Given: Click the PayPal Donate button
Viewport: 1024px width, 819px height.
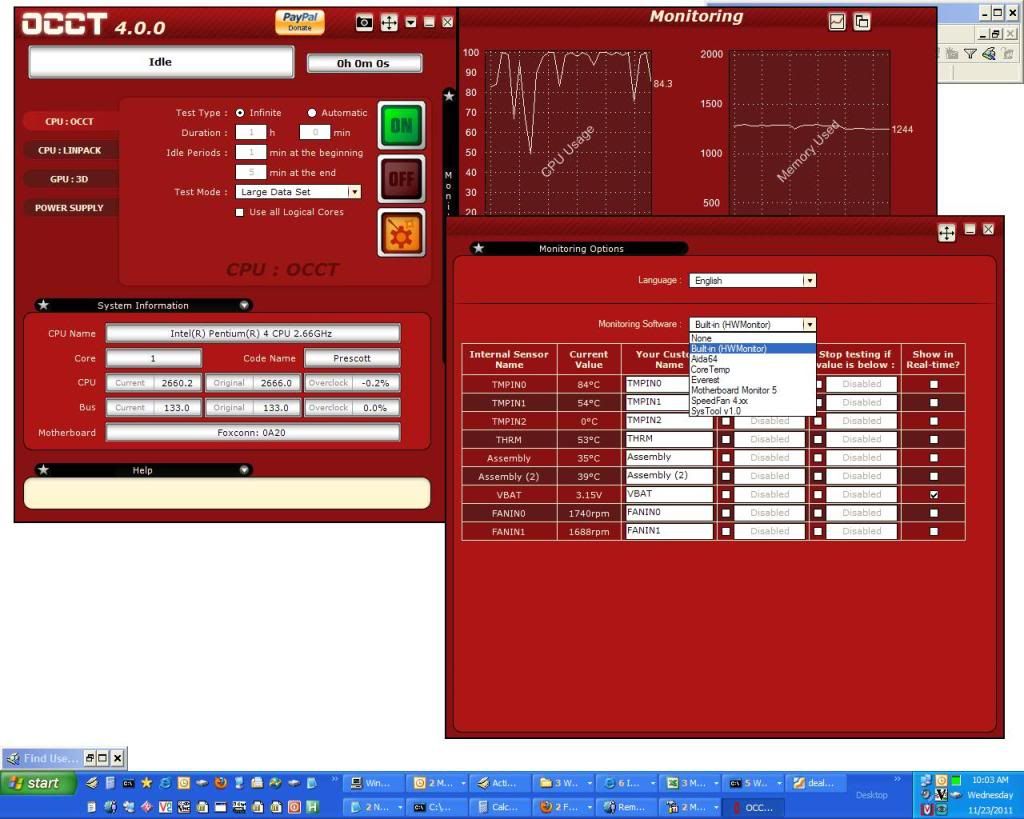Looking at the screenshot, I should (300, 22).
